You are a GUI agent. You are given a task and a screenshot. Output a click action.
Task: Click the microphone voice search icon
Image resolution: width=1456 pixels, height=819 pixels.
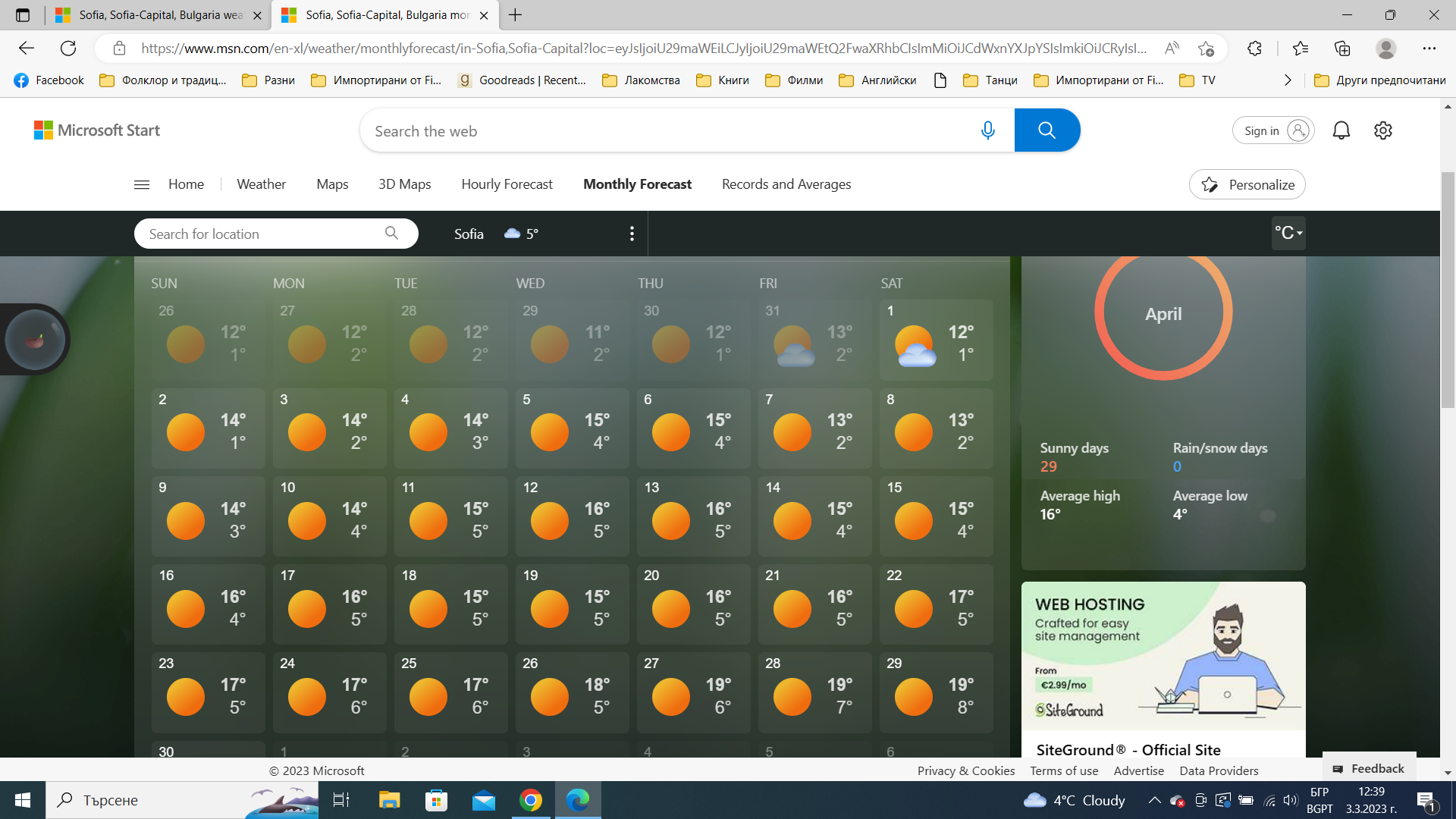[x=987, y=130]
